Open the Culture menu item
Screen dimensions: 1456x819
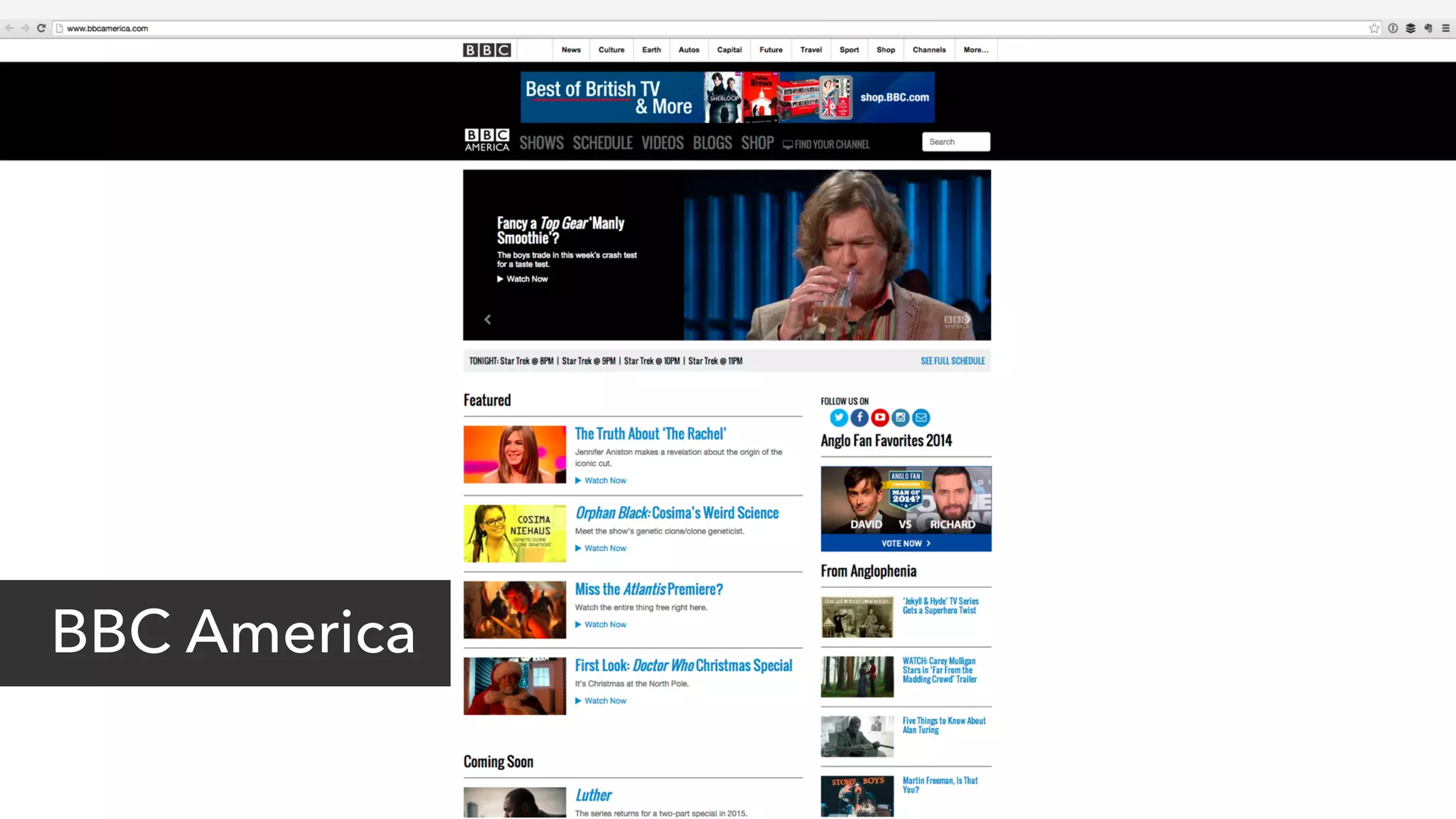(611, 50)
